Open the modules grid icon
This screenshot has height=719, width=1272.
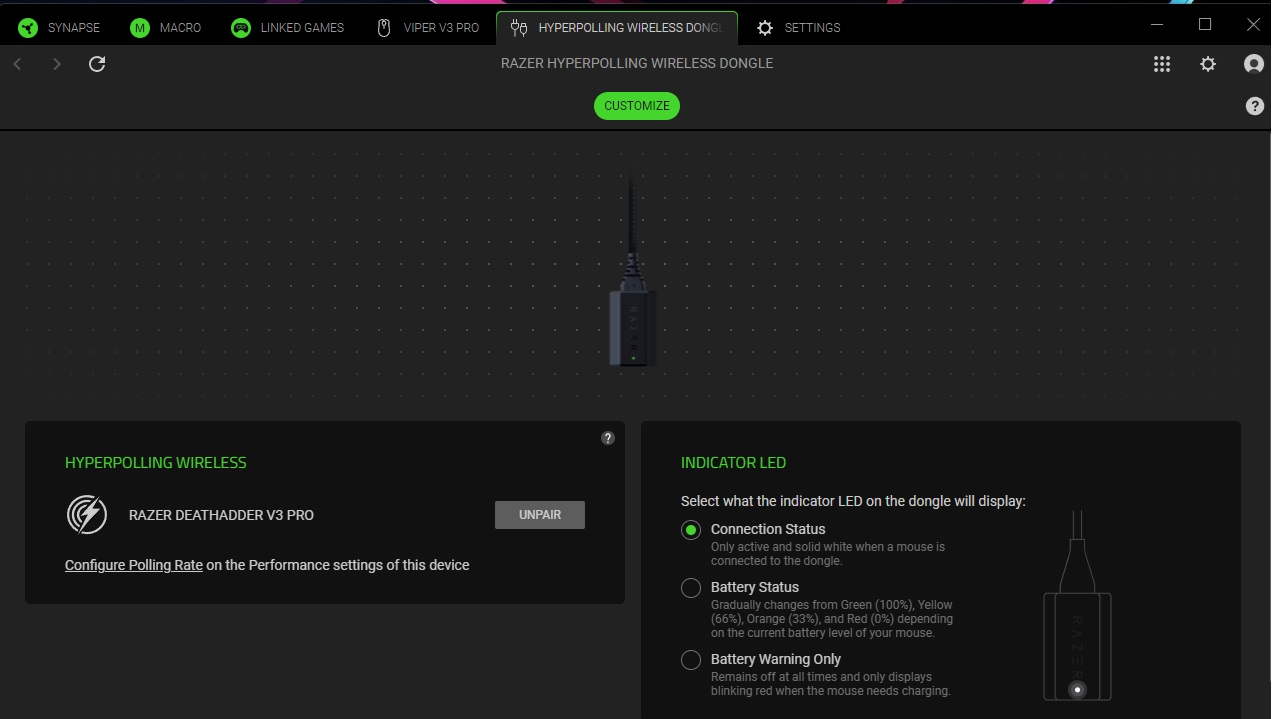pyautogui.click(x=1162, y=64)
